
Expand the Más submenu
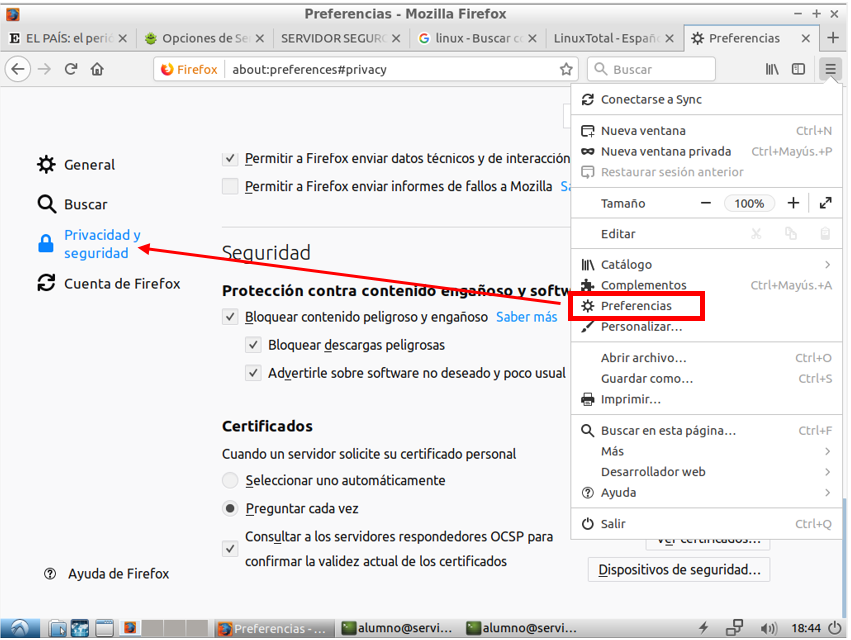coord(706,451)
